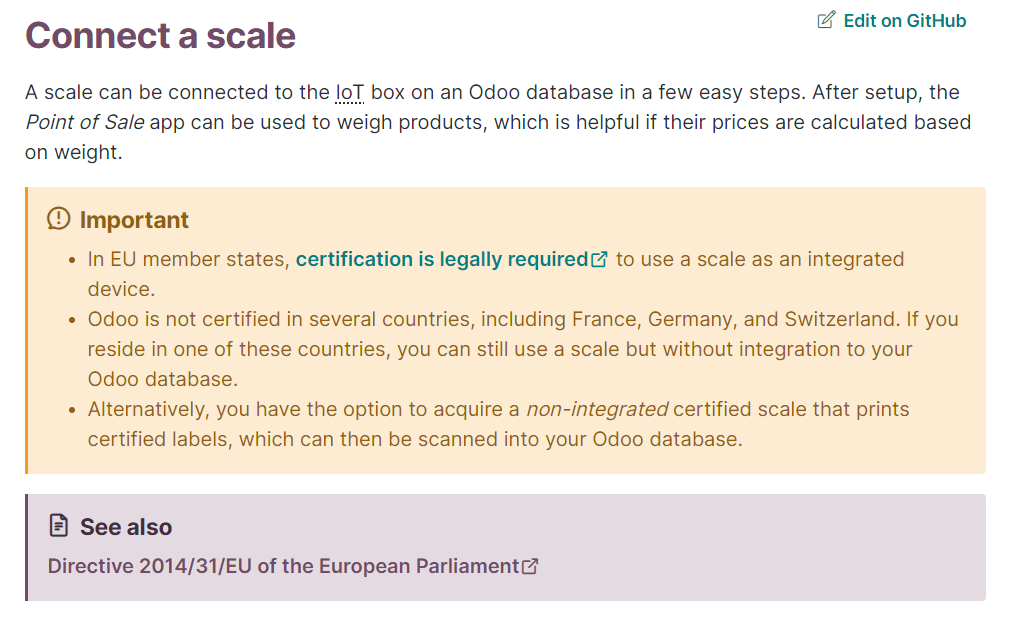Click the exclamation icon beside Important
Image resolution: width=1010 pixels, height=628 pixels.
click(x=59, y=218)
